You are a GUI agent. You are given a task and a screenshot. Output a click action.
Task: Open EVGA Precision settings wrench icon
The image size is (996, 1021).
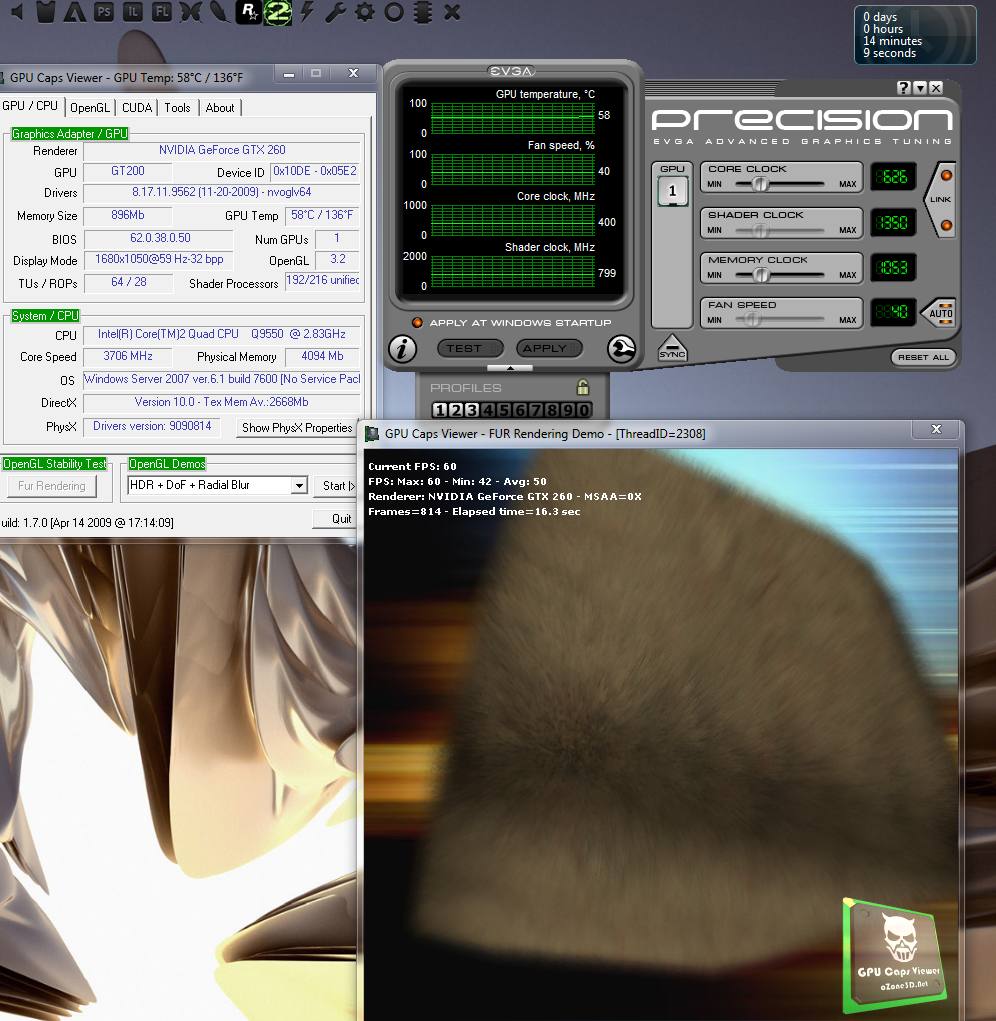point(621,349)
